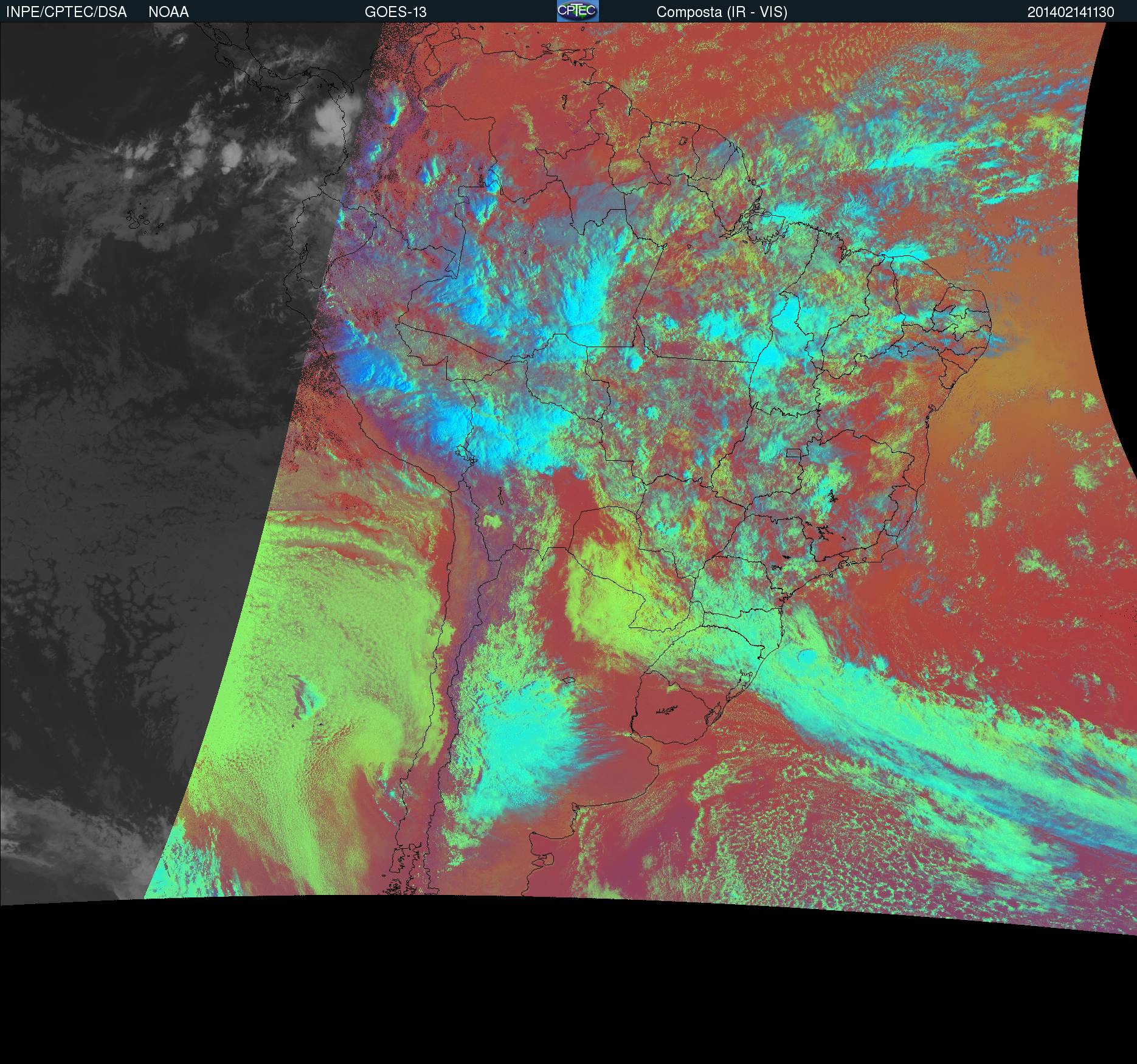Viewport: 1137px width, 1064px height.
Task: Click the 201402141130 timestamp
Action: pyautogui.click(x=1071, y=12)
